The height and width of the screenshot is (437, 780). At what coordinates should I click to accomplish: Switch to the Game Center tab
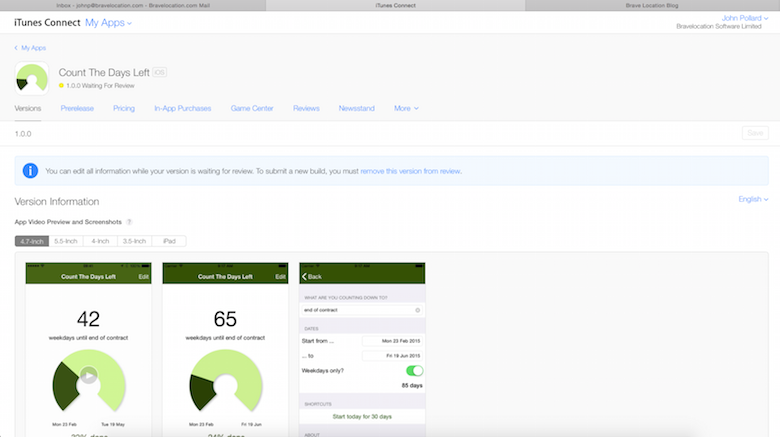[252, 108]
